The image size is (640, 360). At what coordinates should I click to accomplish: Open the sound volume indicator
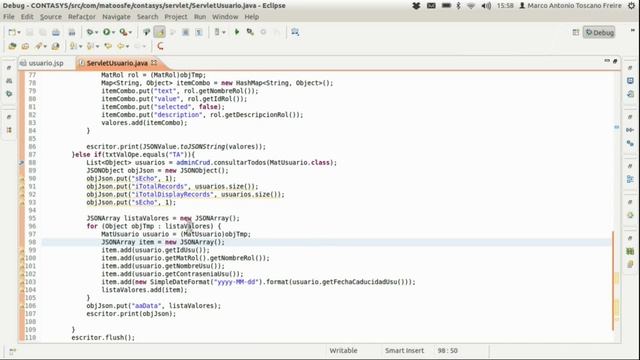click(x=486, y=6)
